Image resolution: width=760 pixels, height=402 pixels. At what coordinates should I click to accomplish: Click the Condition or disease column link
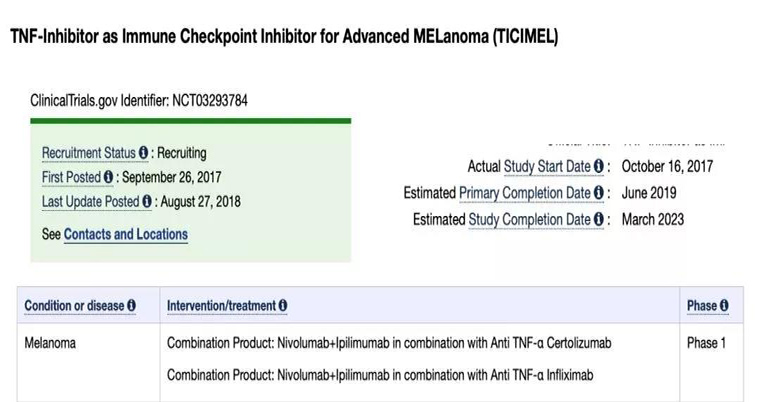tap(75, 305)
